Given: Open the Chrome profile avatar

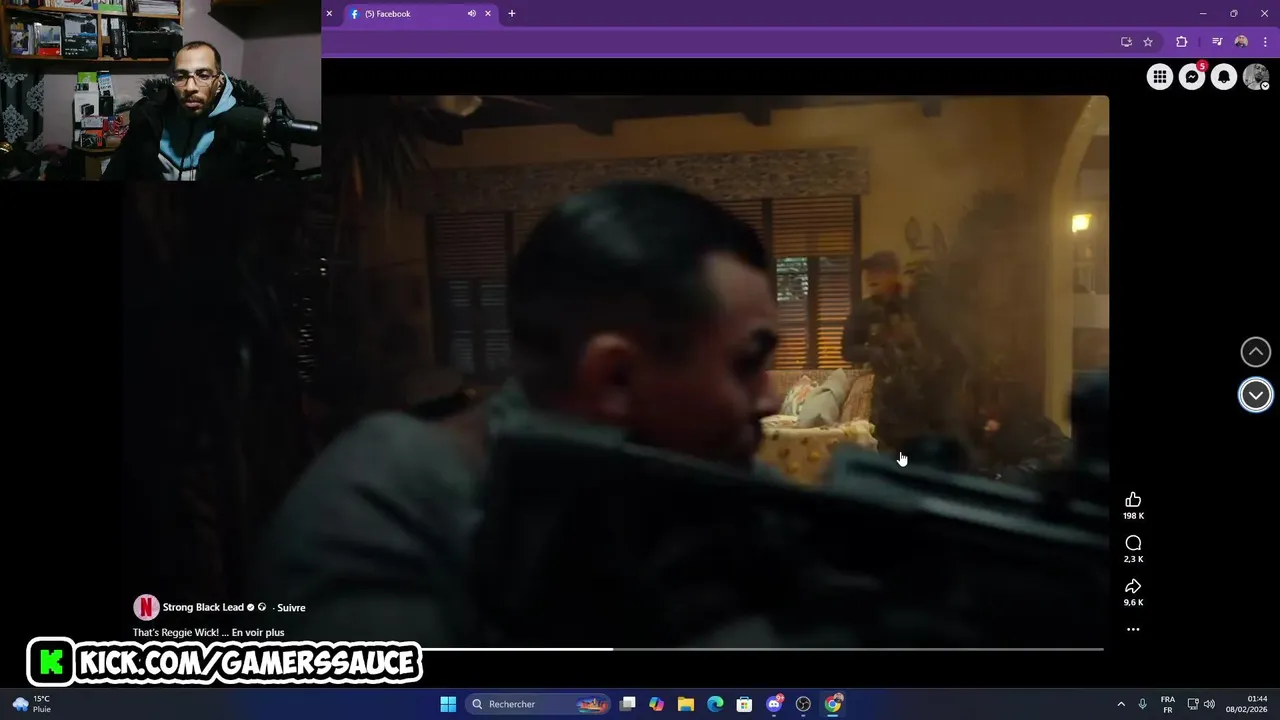Looking at the screenshot, I should pyautogui.click(x=1241, y=42).
